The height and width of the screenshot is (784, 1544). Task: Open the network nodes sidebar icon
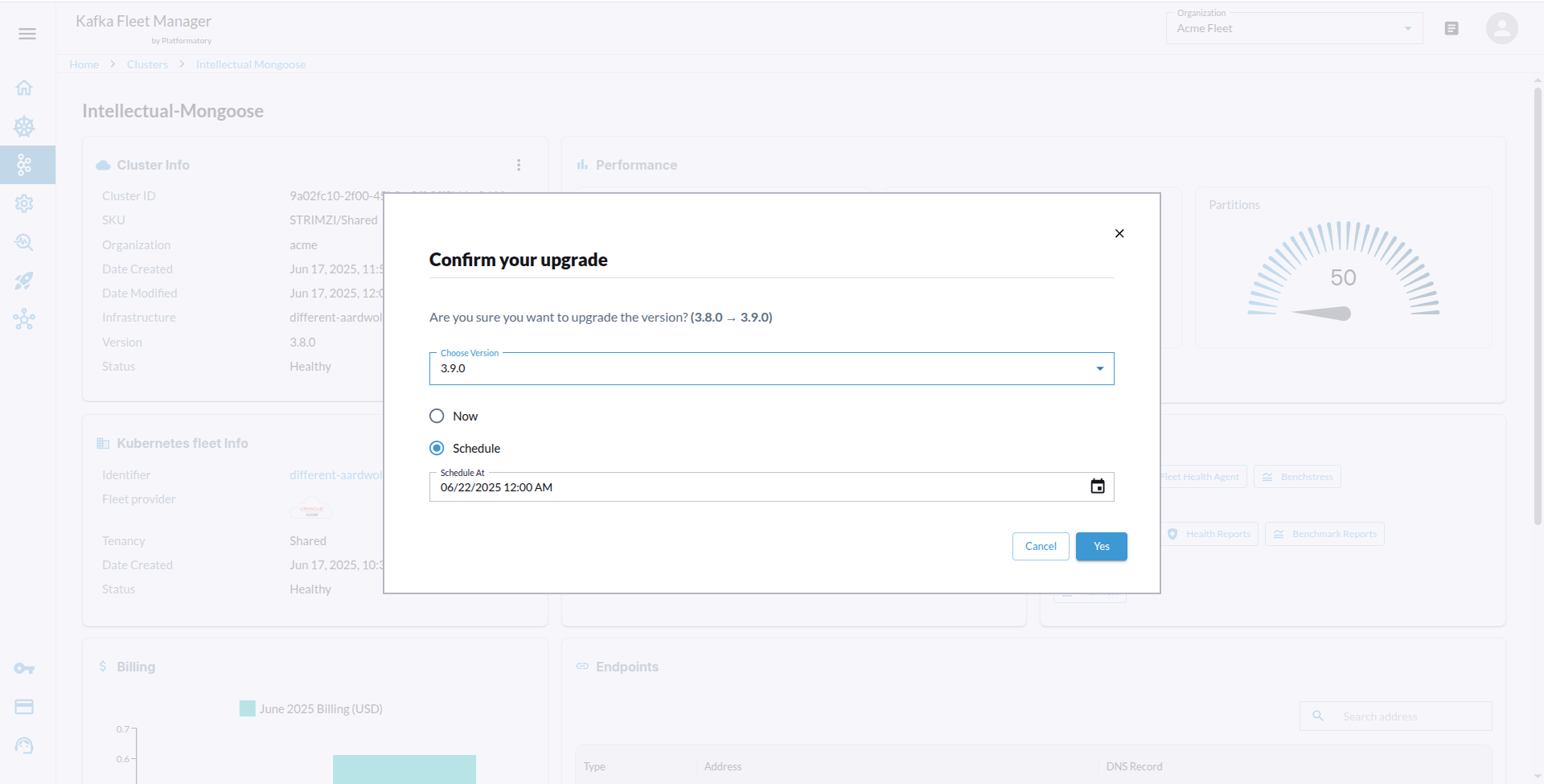24,319
